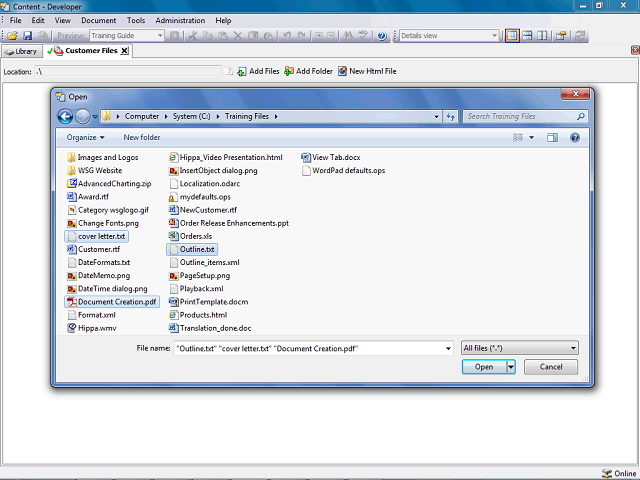The height and width of the screenshot is (480, 640).
Task: Click the Online status icon in status bar
Action: [607, 473]
